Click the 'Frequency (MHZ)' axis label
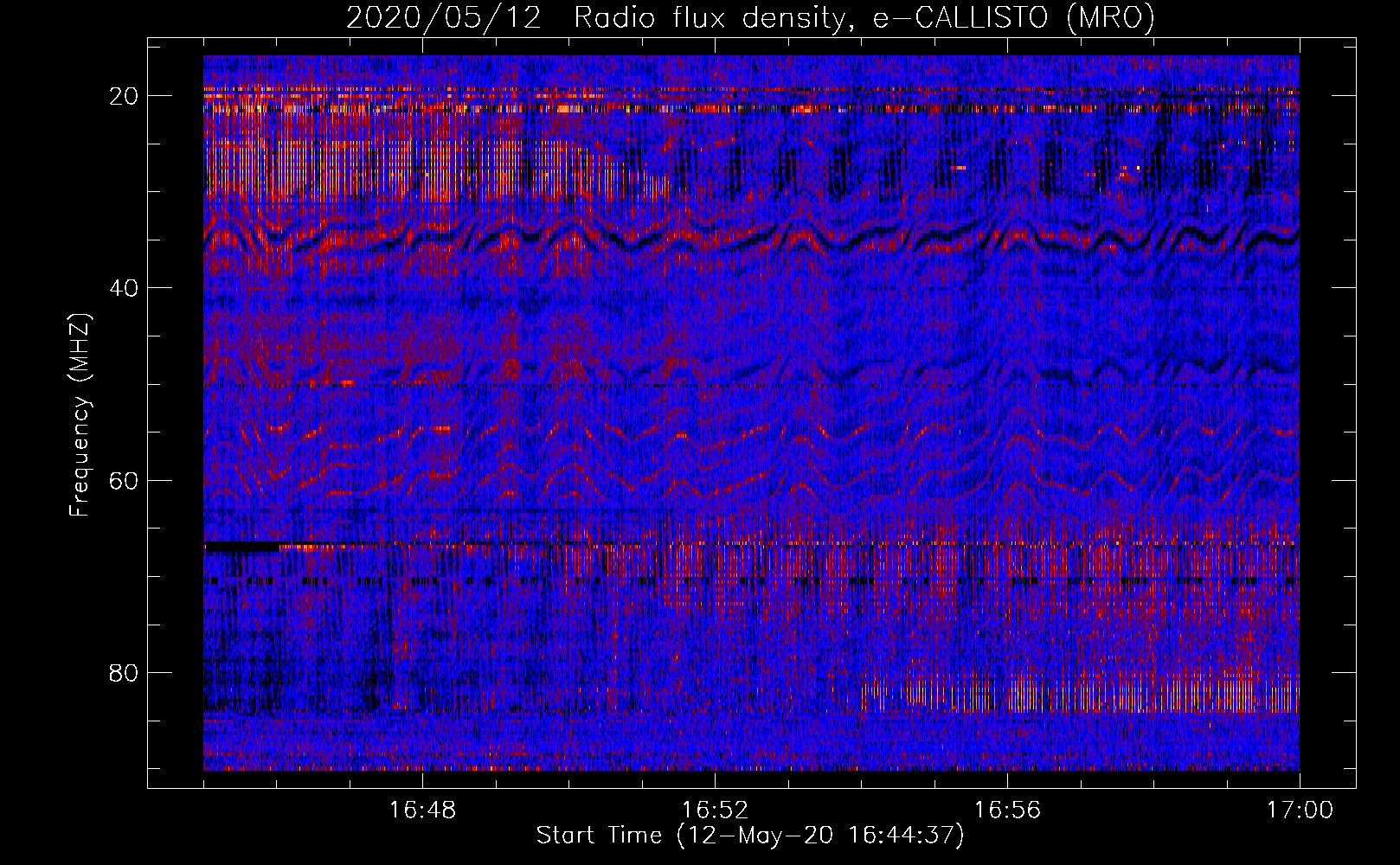Image resolution: width=1400 pixels, height=865 pixels. click(x=80, y=415)
